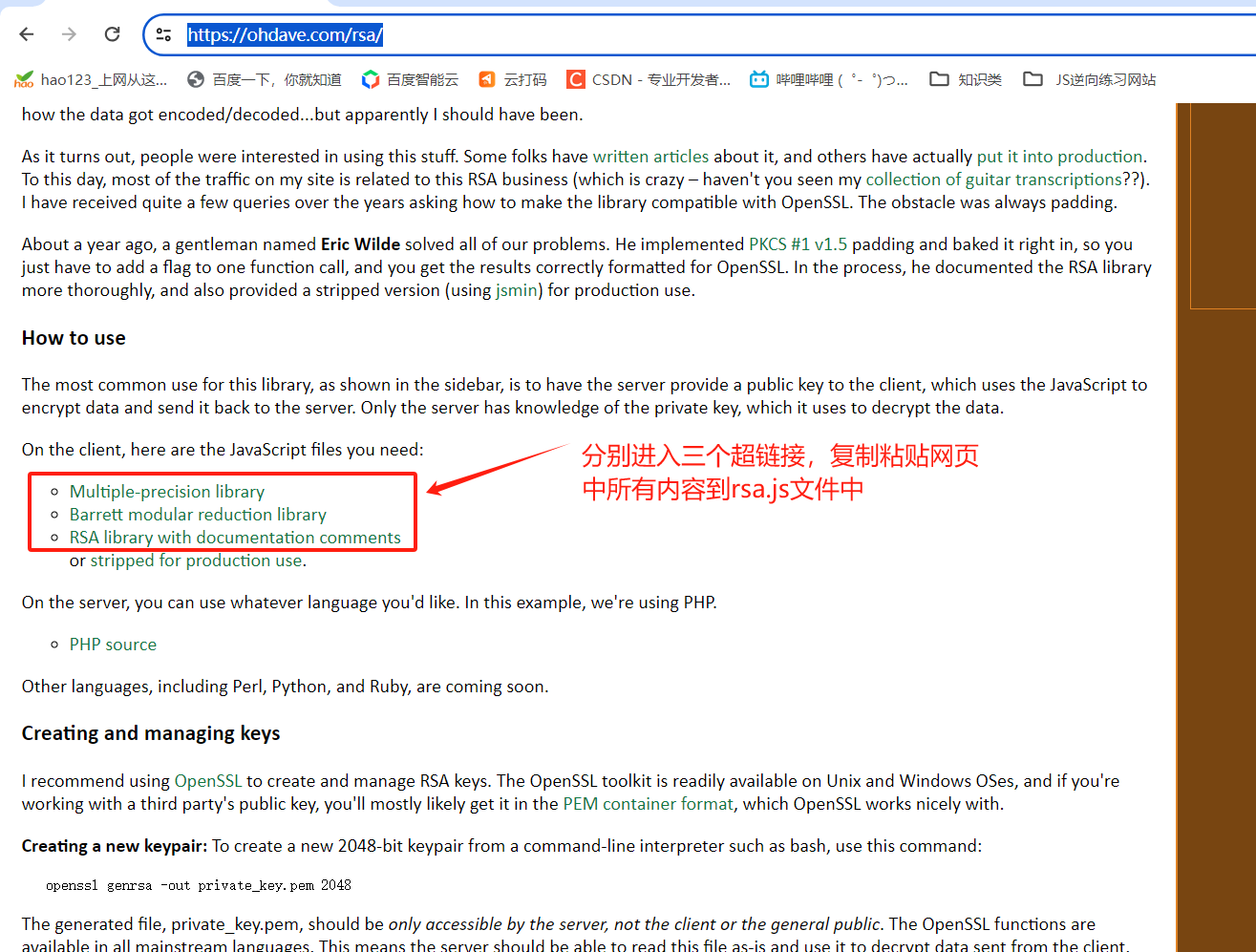Screen dimensions: 1256x952
Task: Open 百度一下 bookmark
Action: point(265,79)
